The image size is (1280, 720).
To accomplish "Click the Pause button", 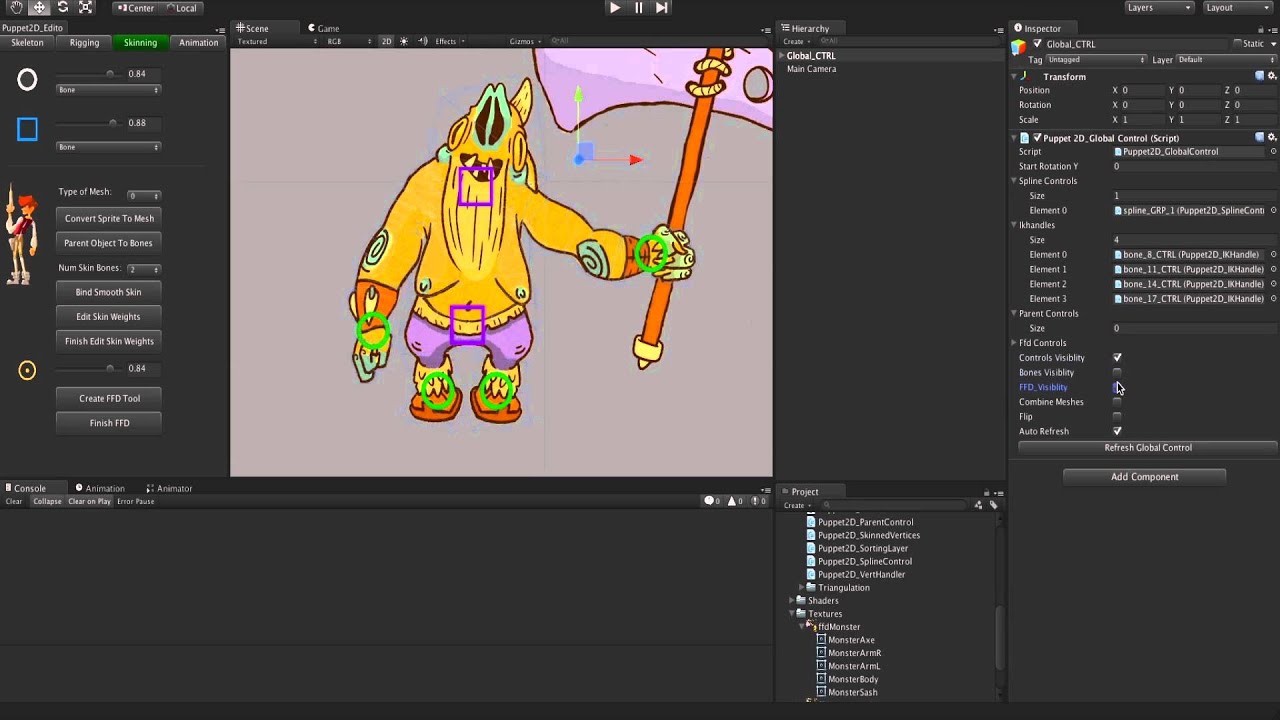I will point(638,7).
